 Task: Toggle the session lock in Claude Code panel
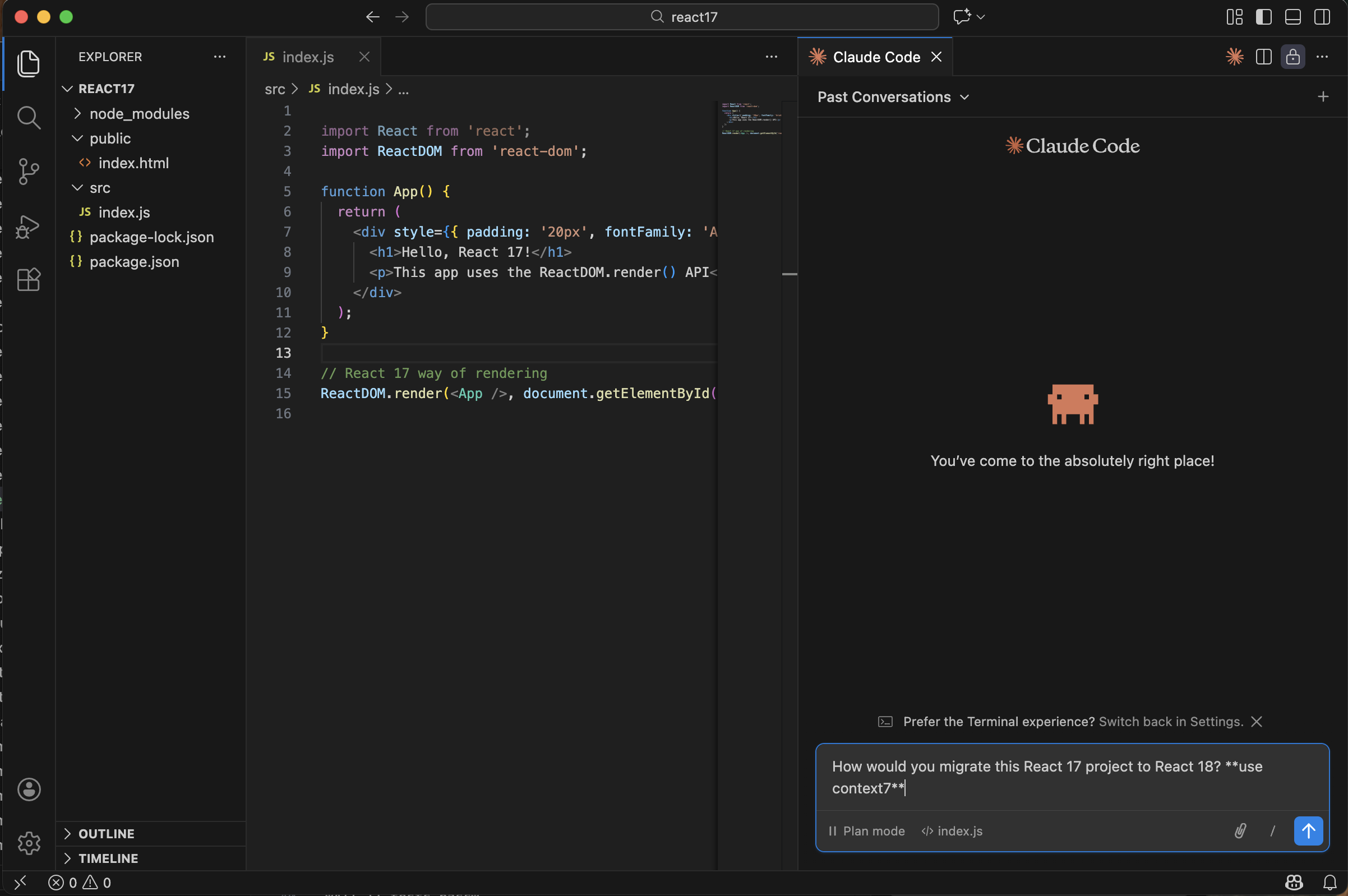tap(1292, 57)
